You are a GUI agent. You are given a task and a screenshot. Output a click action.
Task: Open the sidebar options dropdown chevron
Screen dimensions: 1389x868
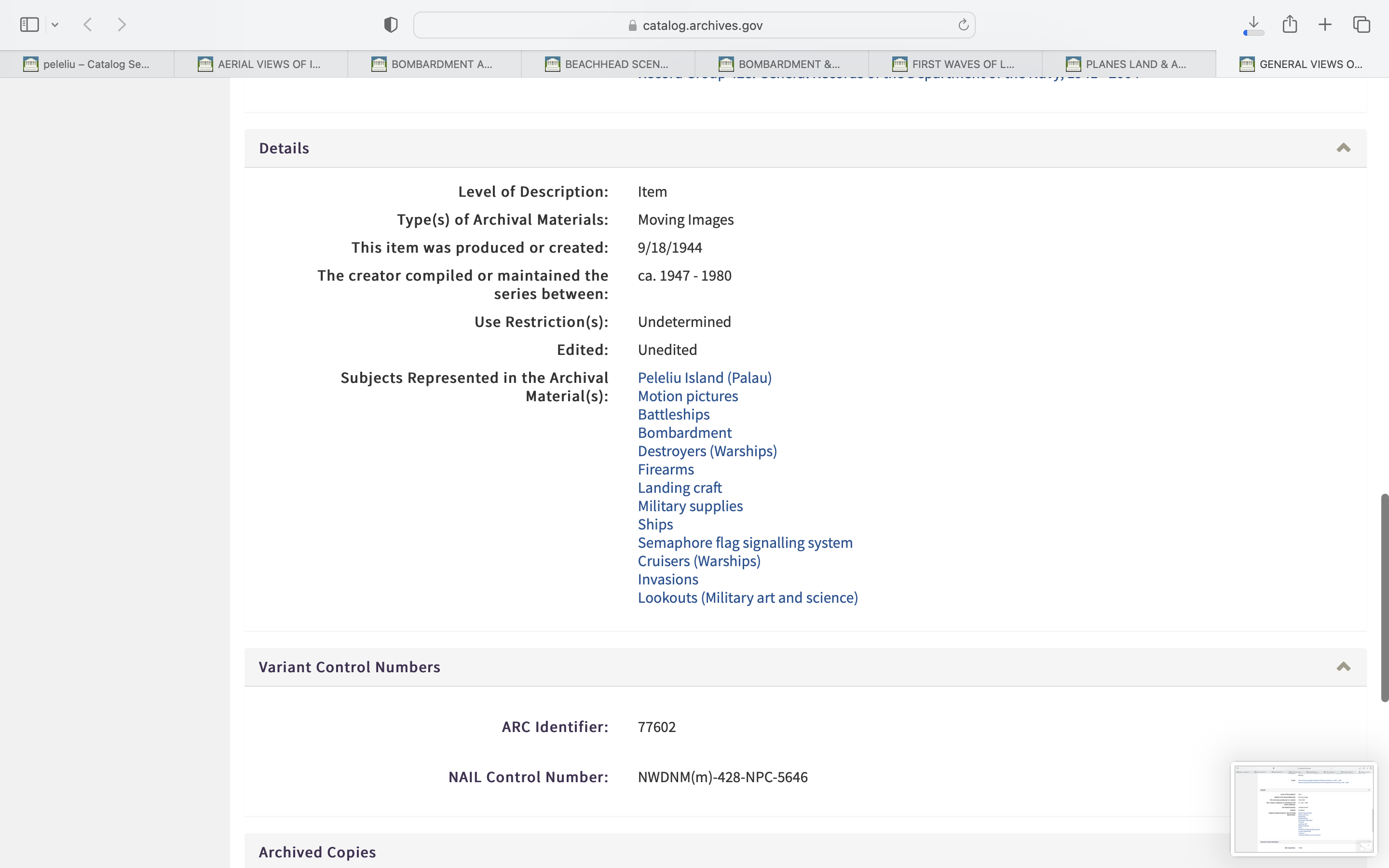pyautogui.click(x=55, y=25)
